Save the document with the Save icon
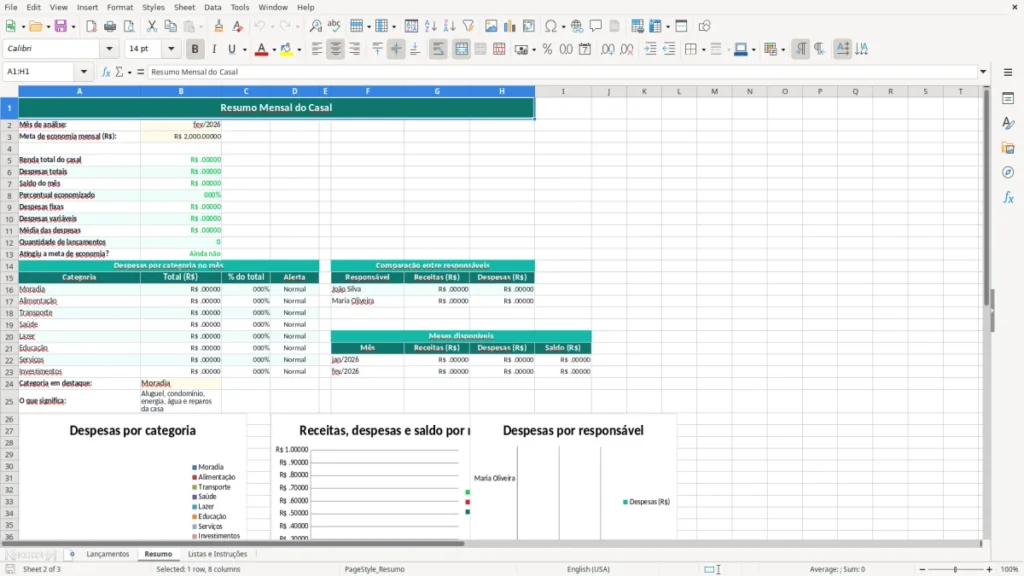 point(61,26)
